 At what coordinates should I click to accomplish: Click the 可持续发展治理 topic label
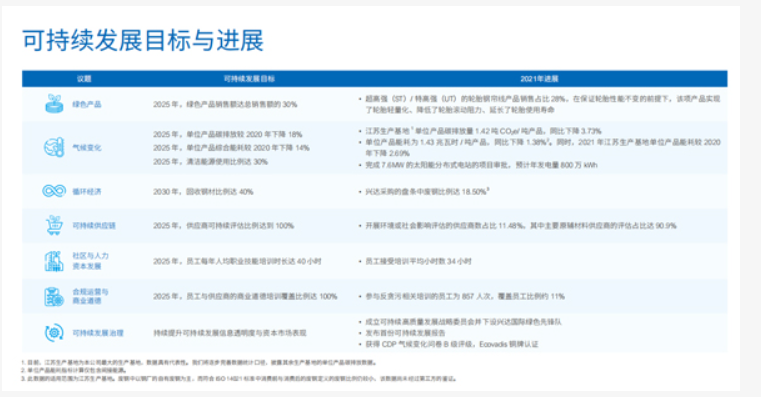coord(98,333)
